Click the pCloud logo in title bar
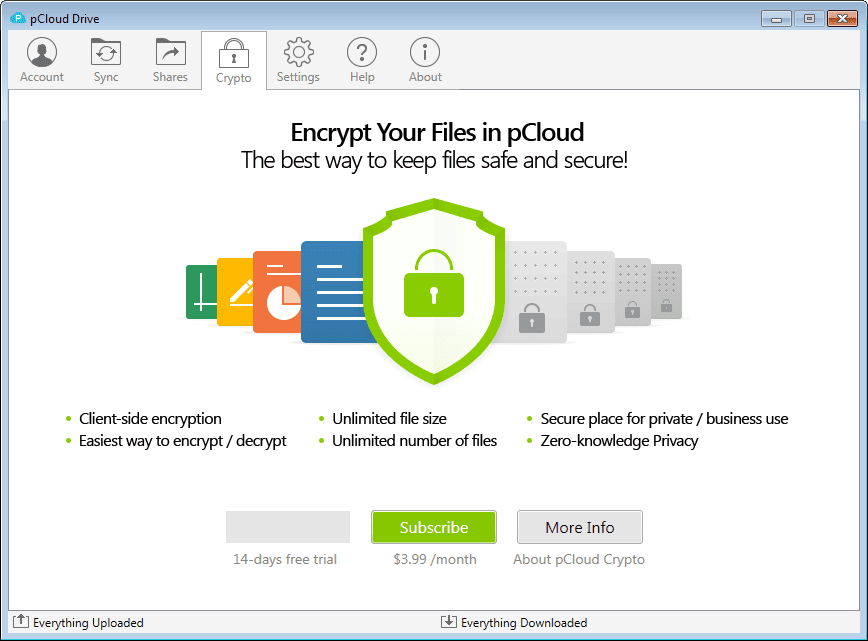The image size is (868, 641). [18, 18]
